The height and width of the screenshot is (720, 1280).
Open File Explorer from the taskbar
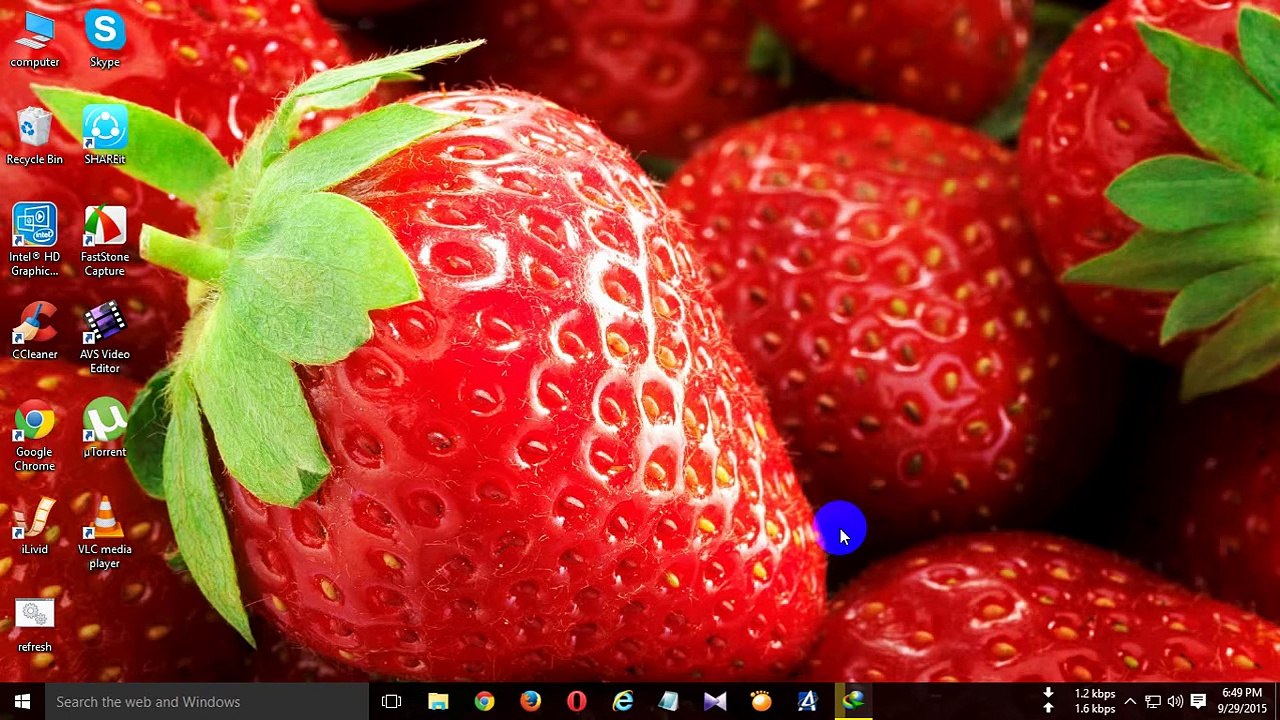[438, 701]
